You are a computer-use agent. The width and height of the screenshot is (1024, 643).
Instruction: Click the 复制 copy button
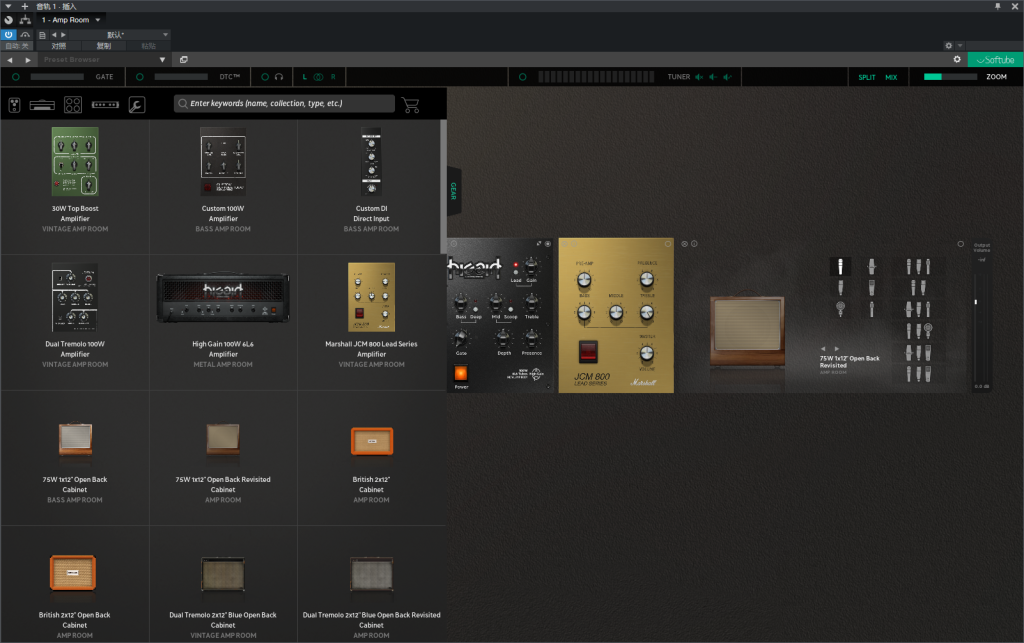(104, 46)
